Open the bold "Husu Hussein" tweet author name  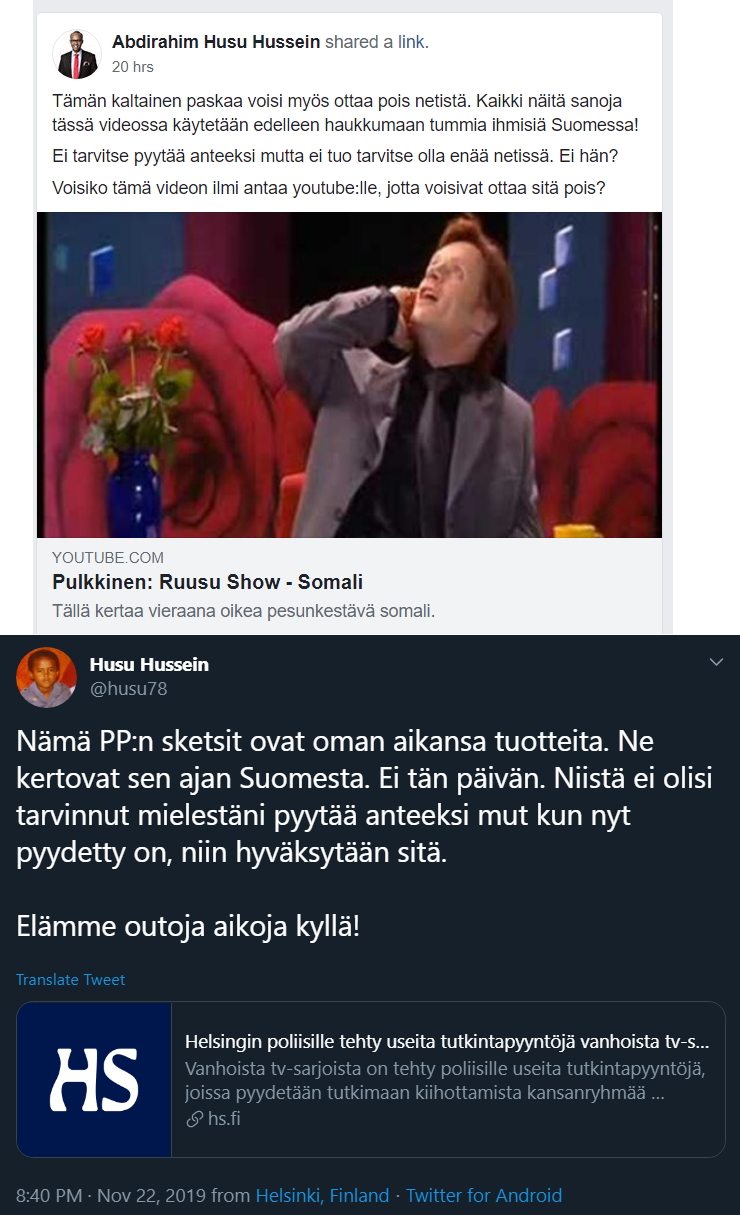pos(149,665)
